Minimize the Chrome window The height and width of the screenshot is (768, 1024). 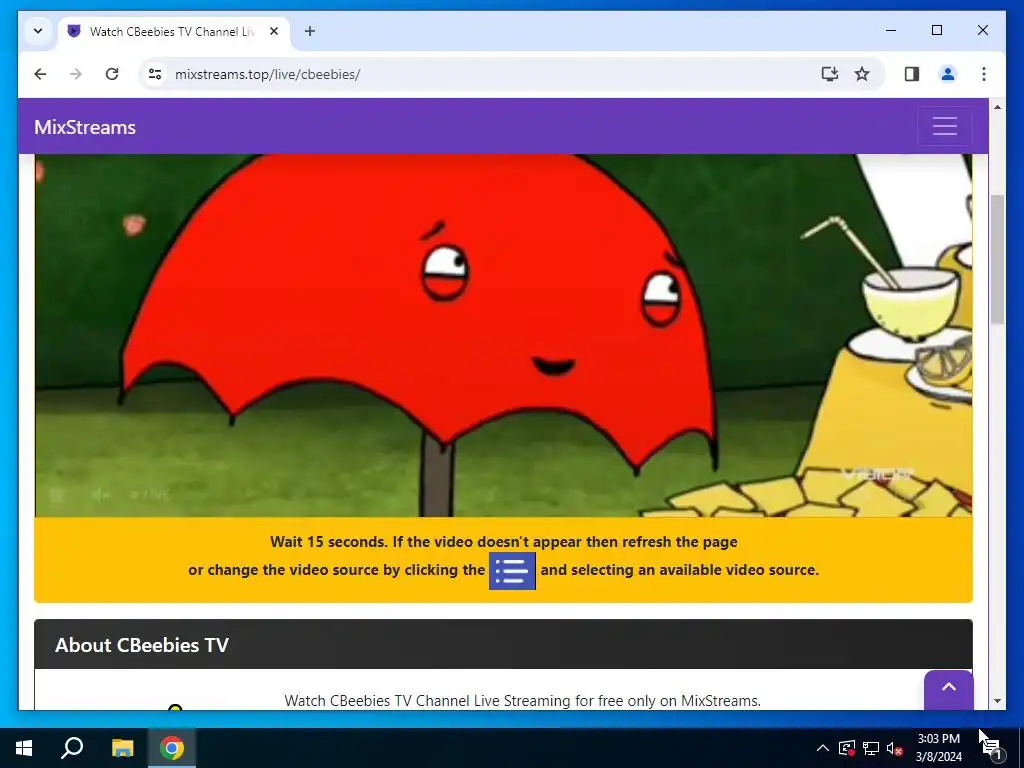coord(891,30)
